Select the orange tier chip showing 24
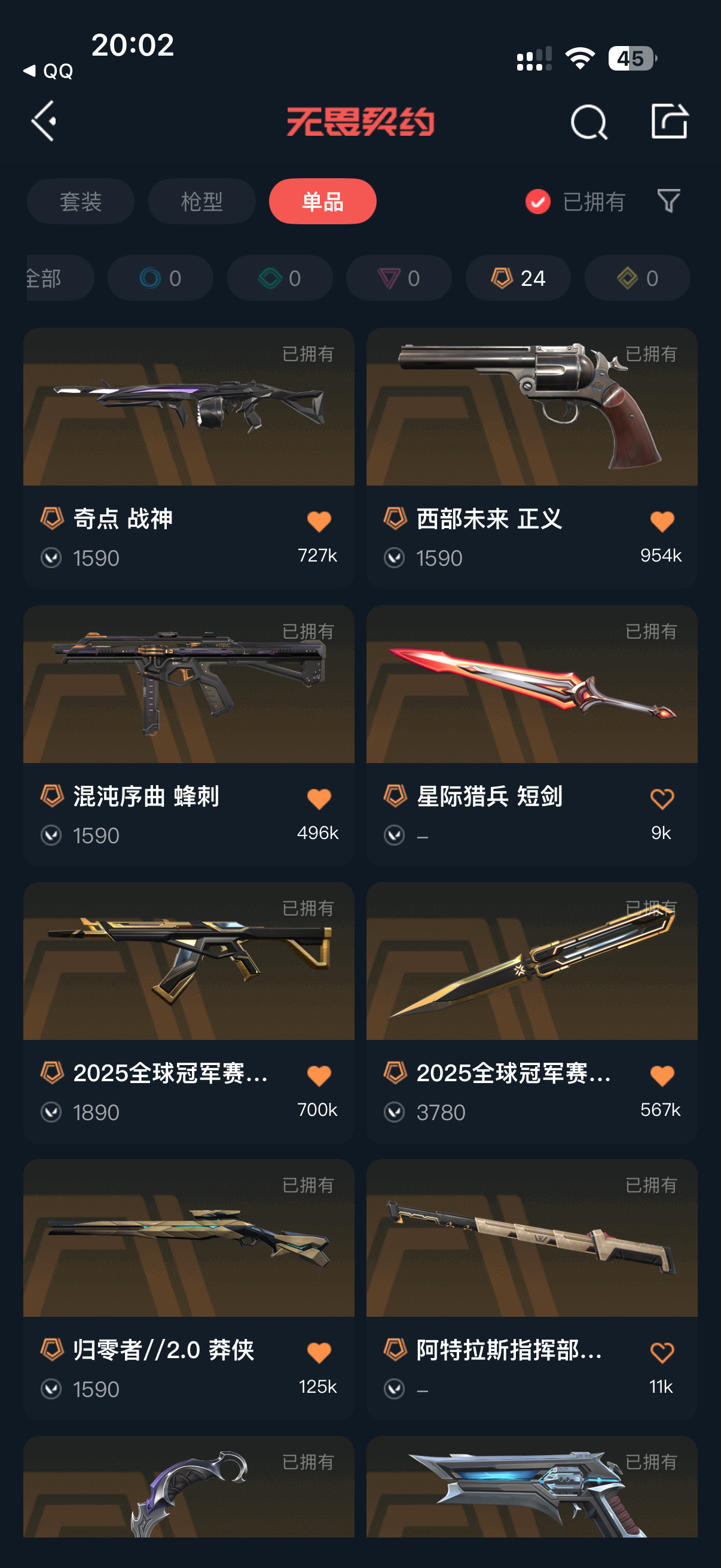721x1568 pixels. coord(518,278)
